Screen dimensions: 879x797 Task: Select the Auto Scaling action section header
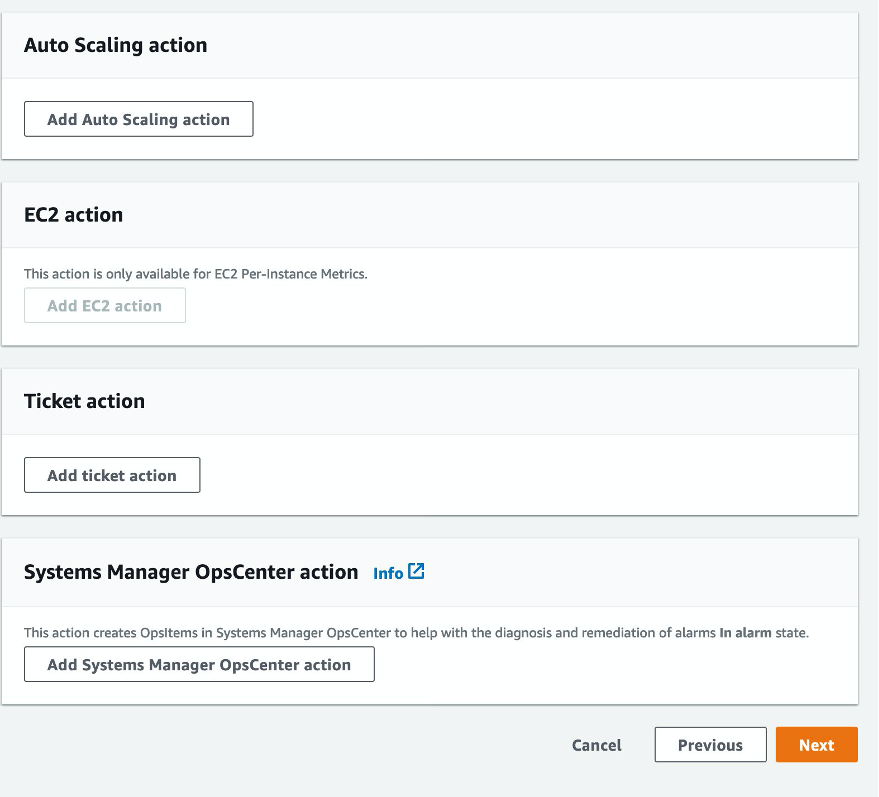coord(115,45)
